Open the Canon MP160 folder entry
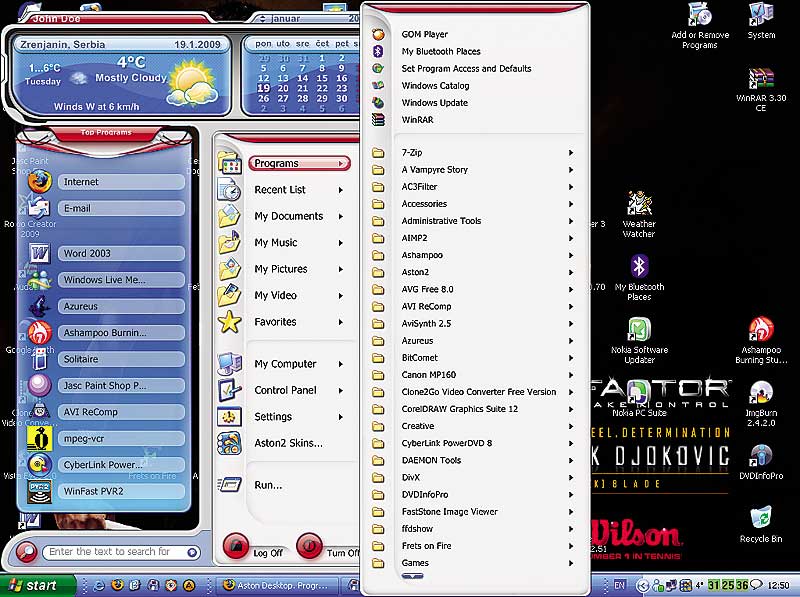Screen dimensions: 800x597 [x=429, y=375]
